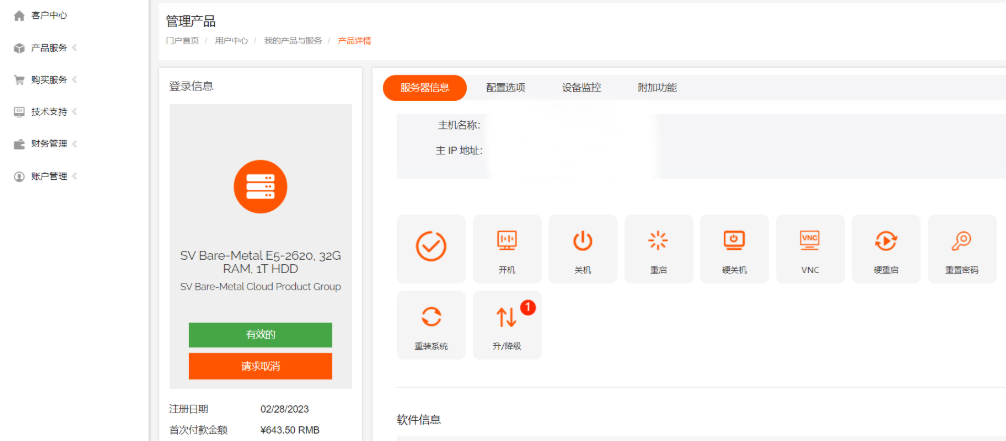
Task: Select the 服务器信息 tab
Action: coord(425,88)
